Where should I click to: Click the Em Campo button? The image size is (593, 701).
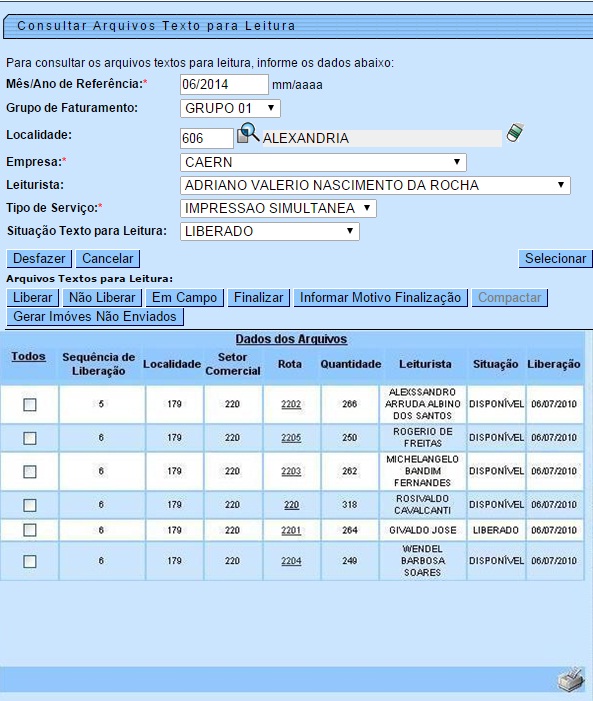click(184, 298)
